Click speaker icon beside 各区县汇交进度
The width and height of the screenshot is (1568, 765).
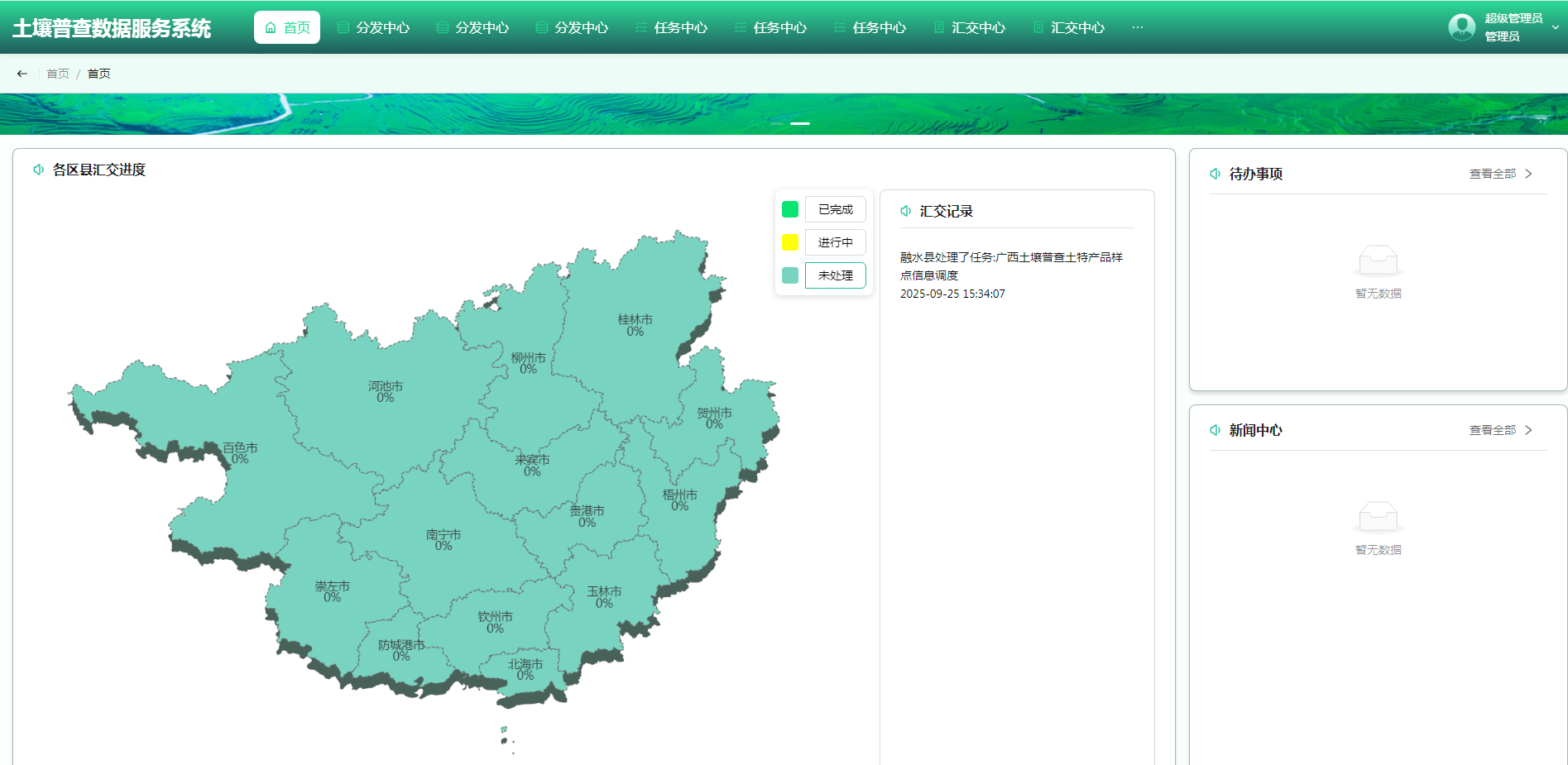(38, 170)
